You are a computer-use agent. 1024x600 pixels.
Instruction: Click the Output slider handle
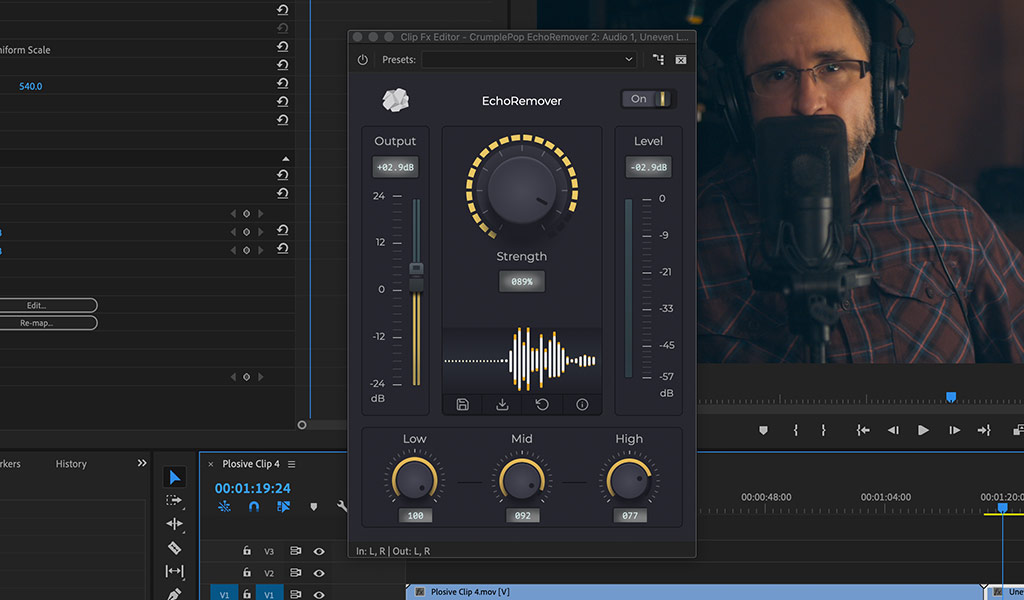click(416, 277)
